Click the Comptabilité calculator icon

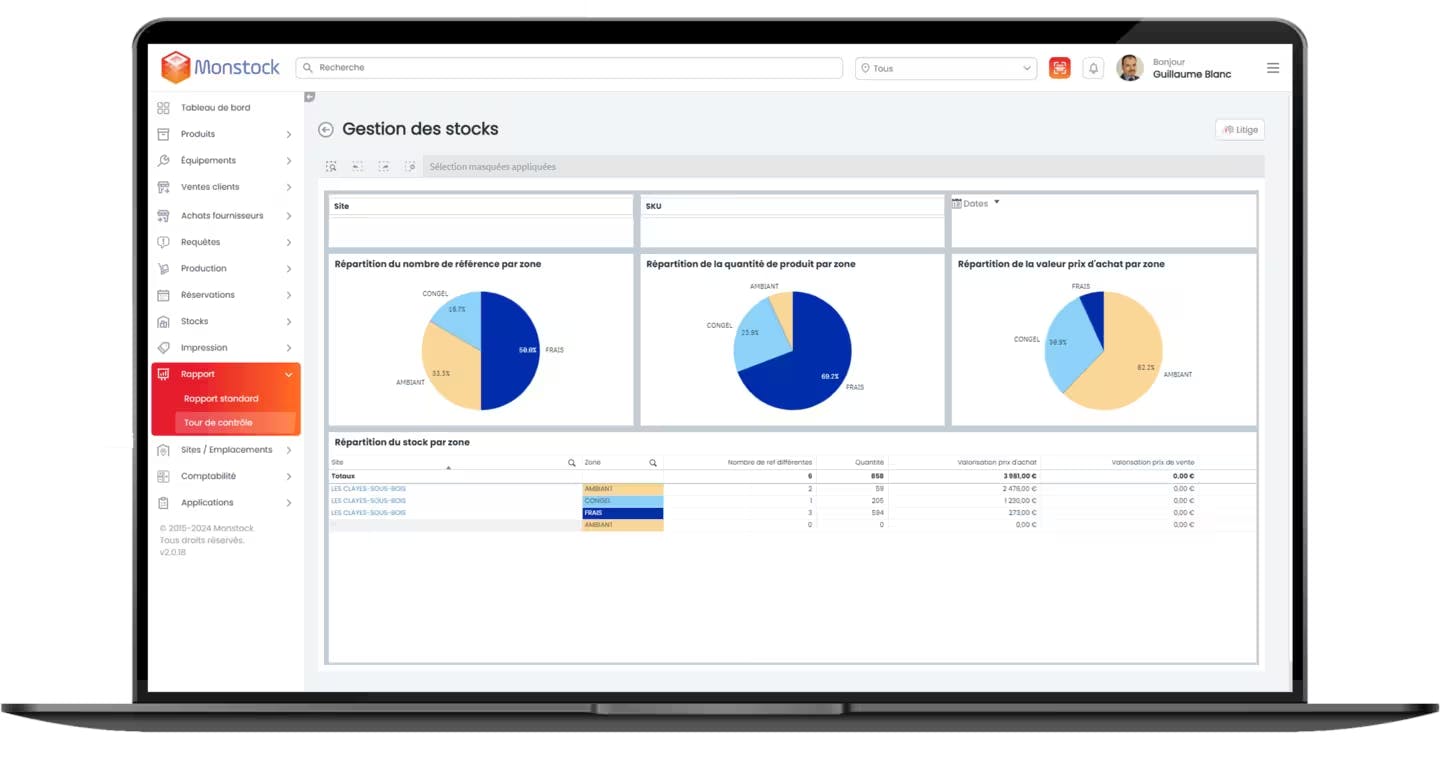coord(164,477)
